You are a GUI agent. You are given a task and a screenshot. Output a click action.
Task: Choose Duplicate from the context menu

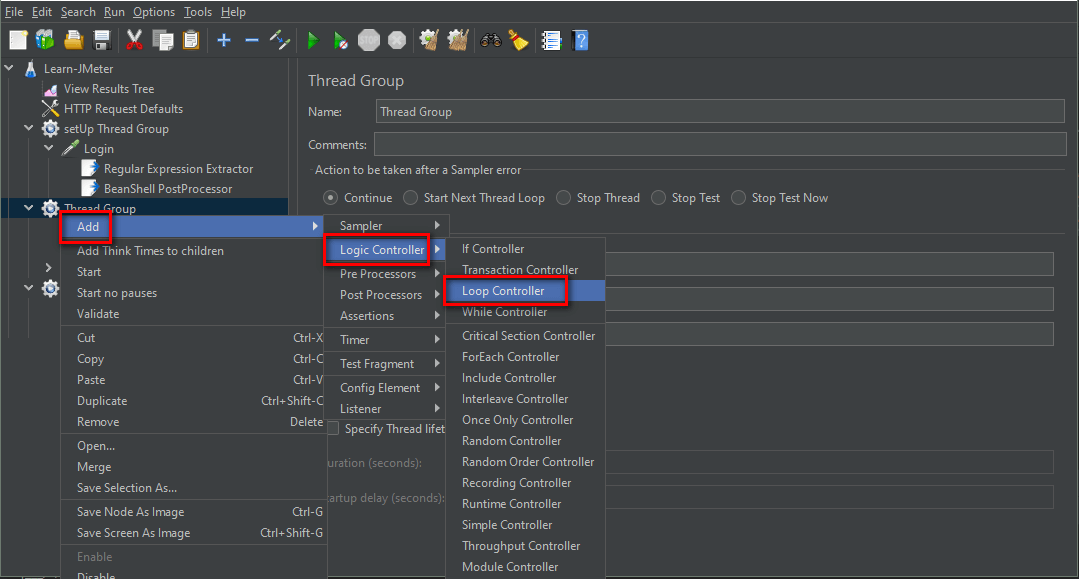click(193, 401)
